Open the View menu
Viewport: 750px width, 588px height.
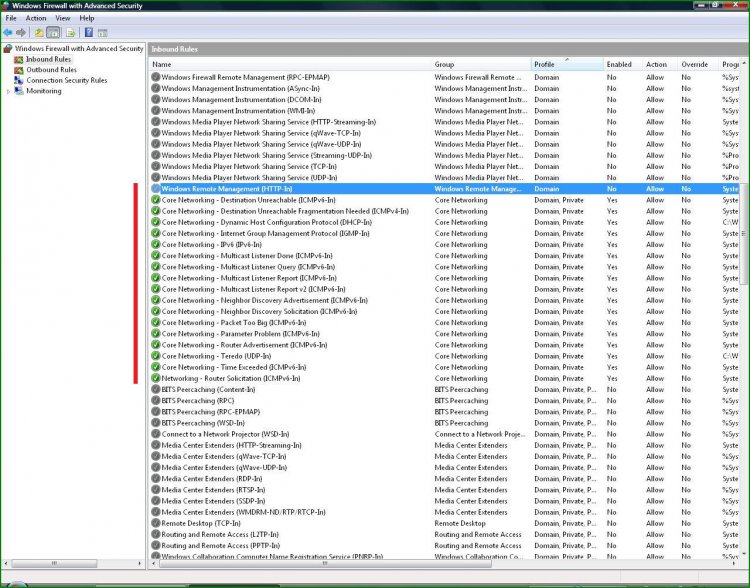(63, 18)
